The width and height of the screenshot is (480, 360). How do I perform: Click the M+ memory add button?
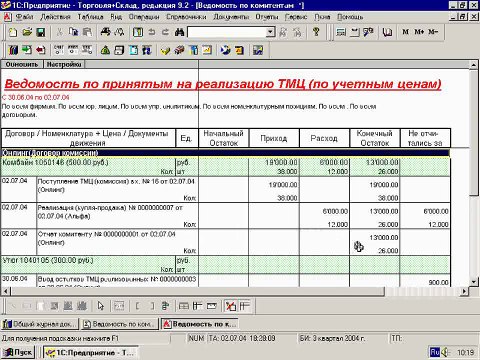[419, 32]
